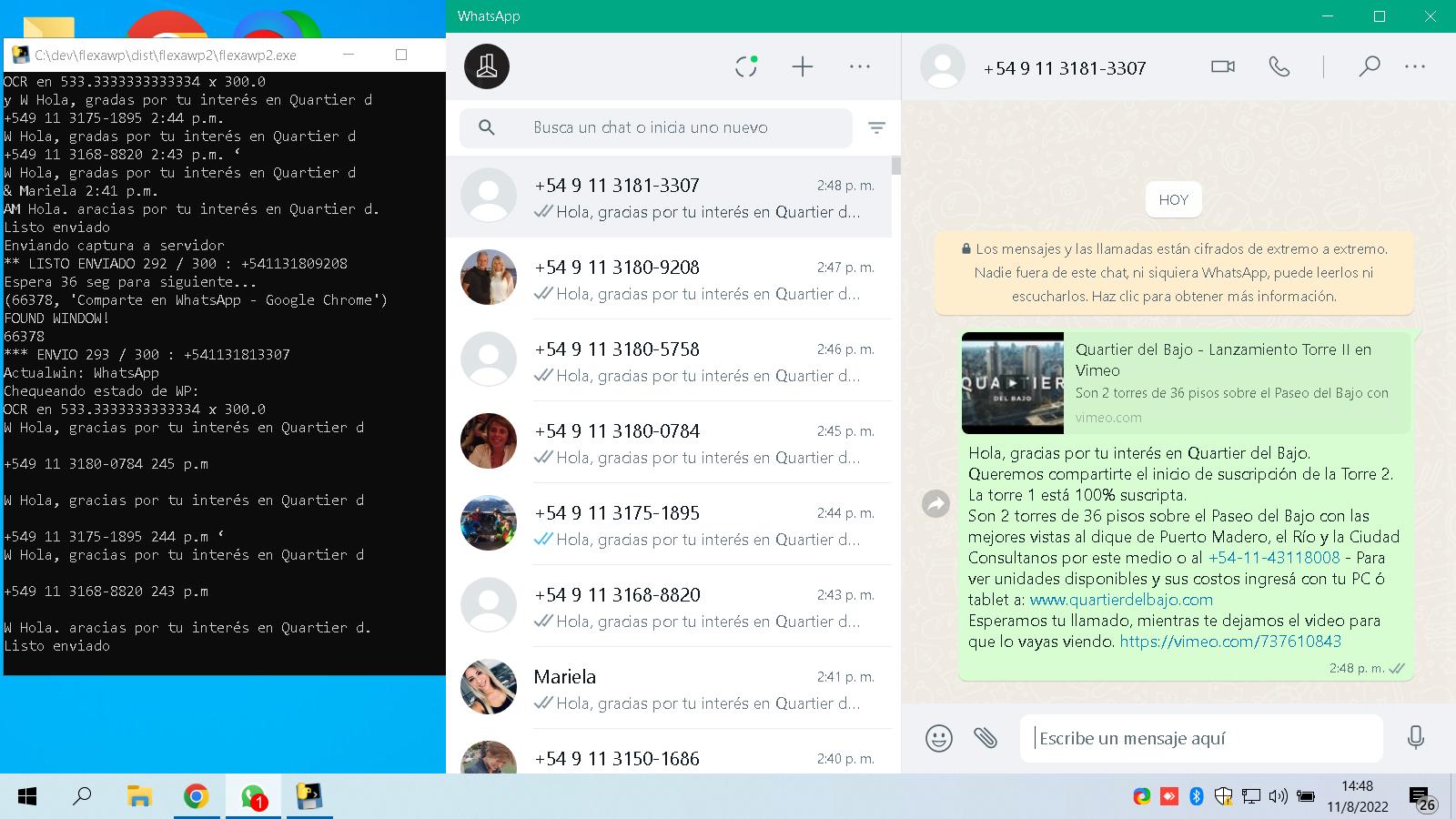
Task: Open Google Chrome from taskbar
Action: (196, 797)
